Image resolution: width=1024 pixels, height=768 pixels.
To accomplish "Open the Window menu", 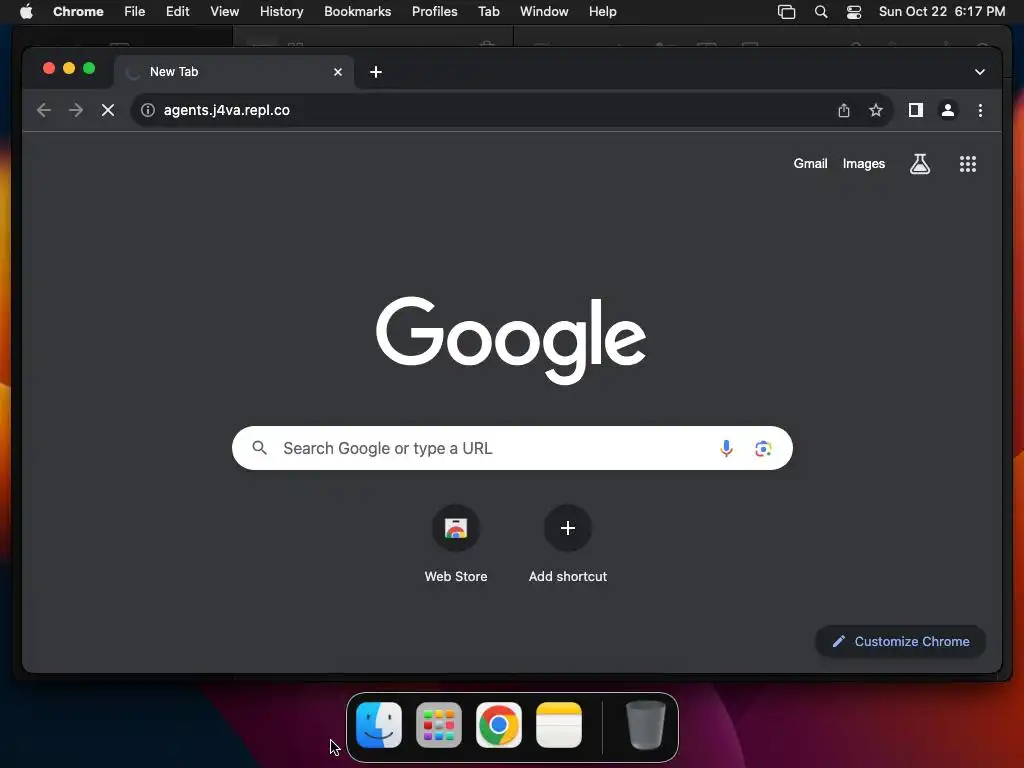I will point(544,12).
